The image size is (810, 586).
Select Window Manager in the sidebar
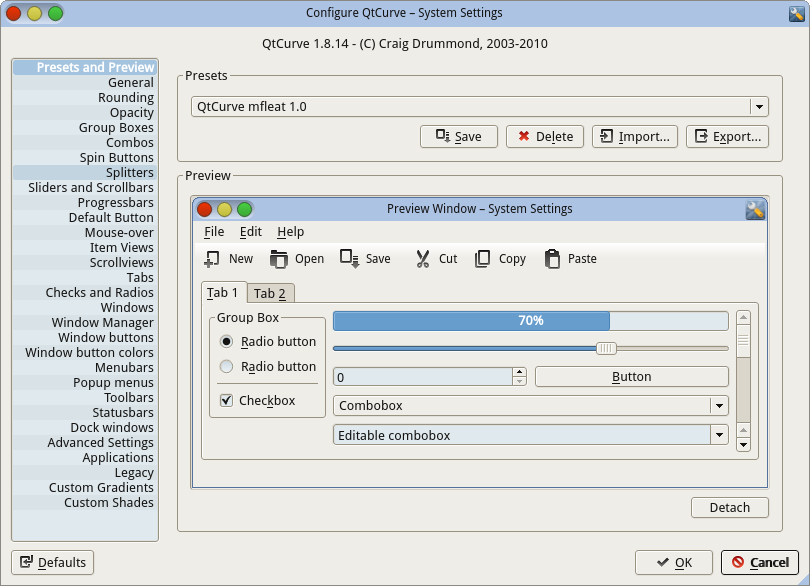(x=85, y=322)
